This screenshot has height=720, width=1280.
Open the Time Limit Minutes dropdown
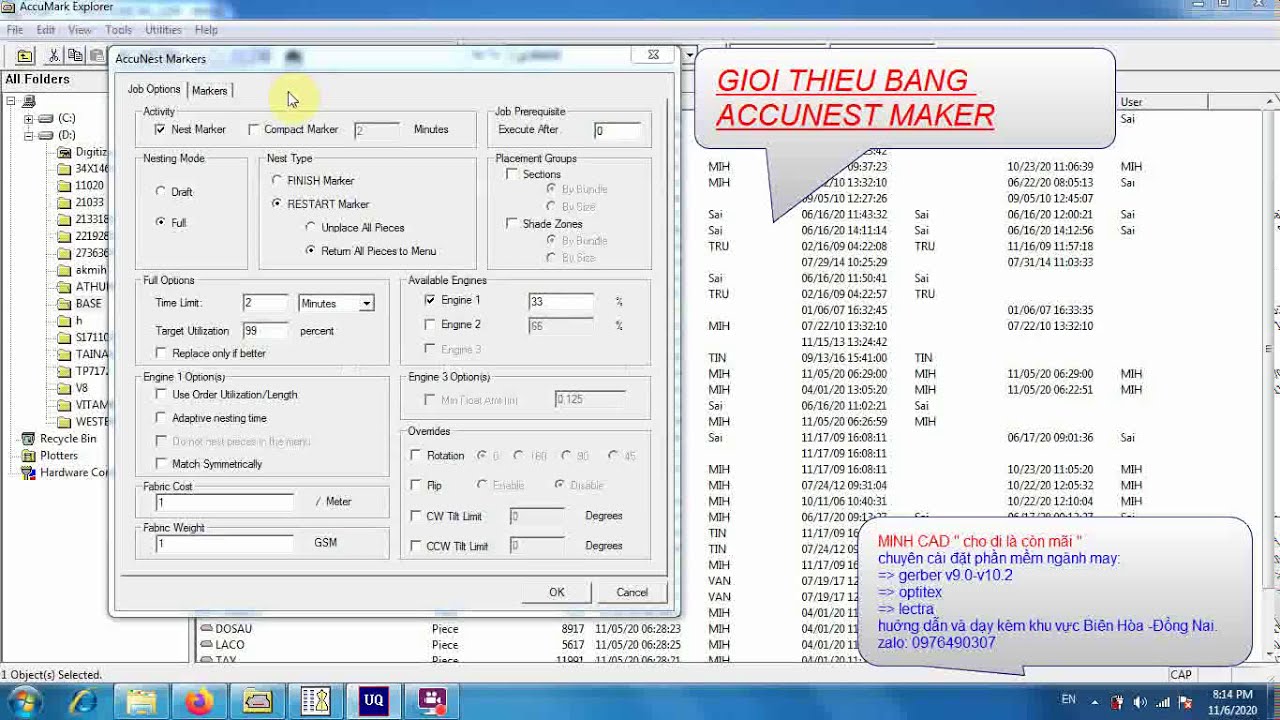tap(366, 303)
